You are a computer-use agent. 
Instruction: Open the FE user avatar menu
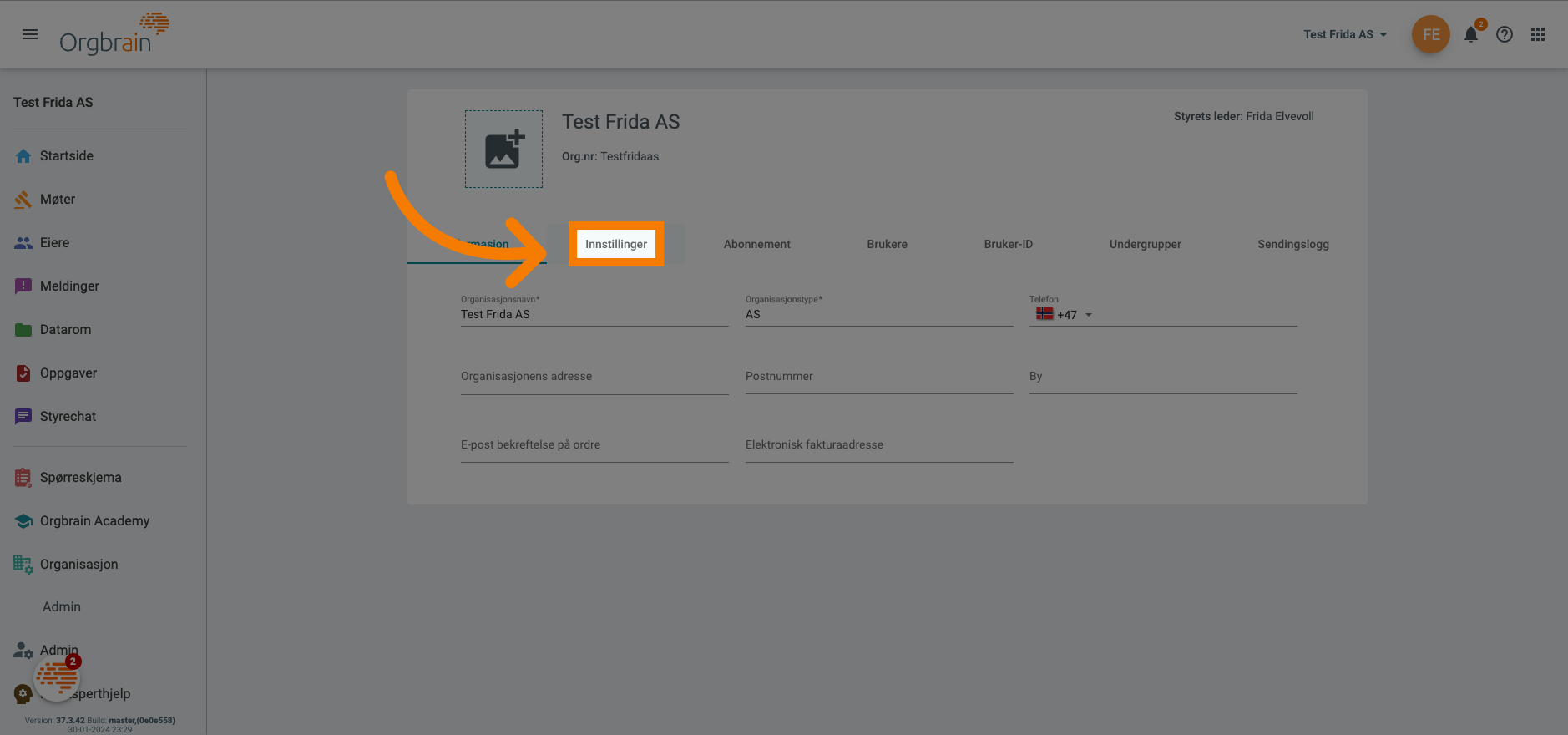point(1430,34)
